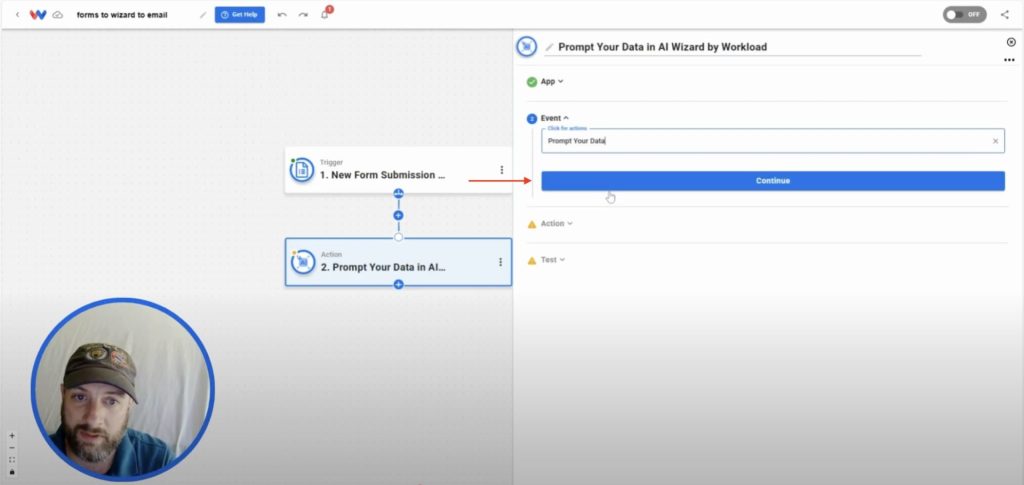Fit the canvas view to screen
Screen dimensions: 1024x485
tap(12, 460)
